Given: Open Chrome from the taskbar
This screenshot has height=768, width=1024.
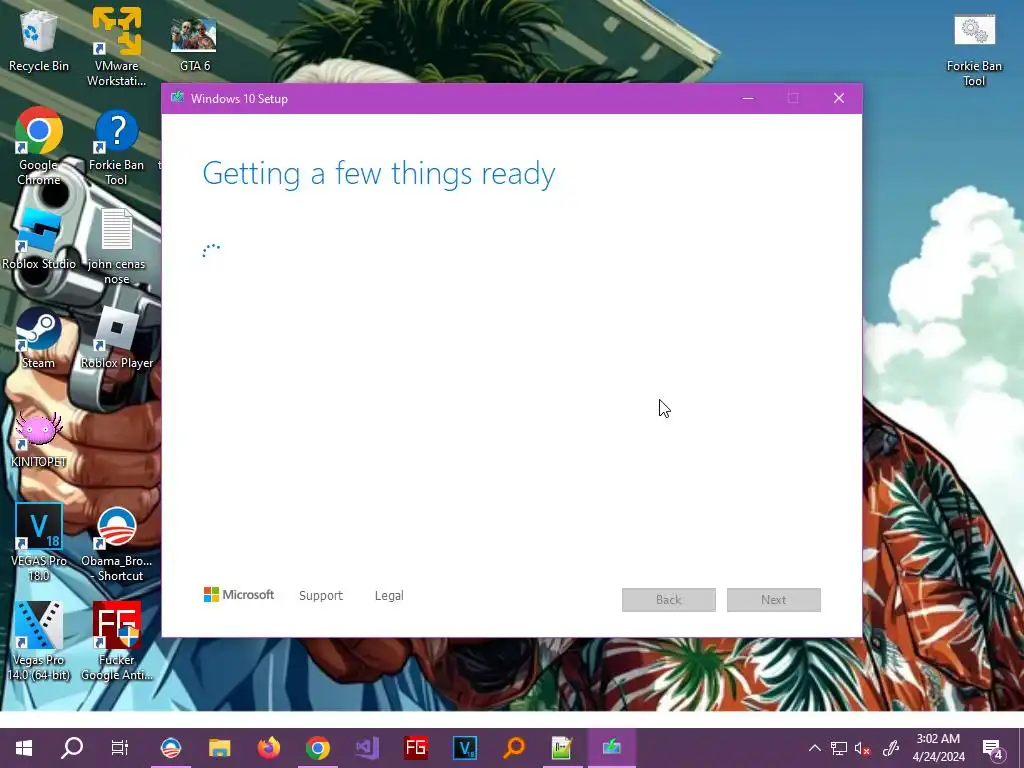Looking at the screenshot, I should (318, 747).
